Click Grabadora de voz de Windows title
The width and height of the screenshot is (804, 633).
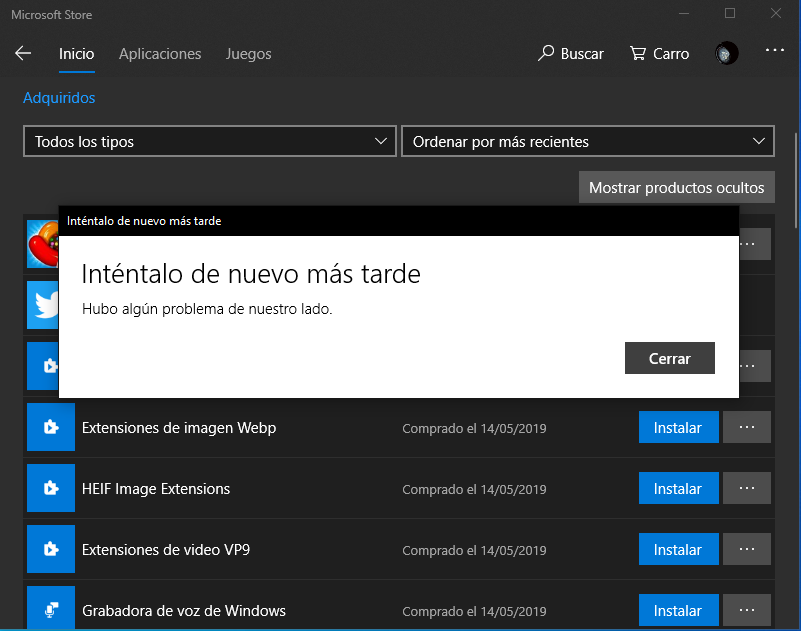tap(184, 610)
